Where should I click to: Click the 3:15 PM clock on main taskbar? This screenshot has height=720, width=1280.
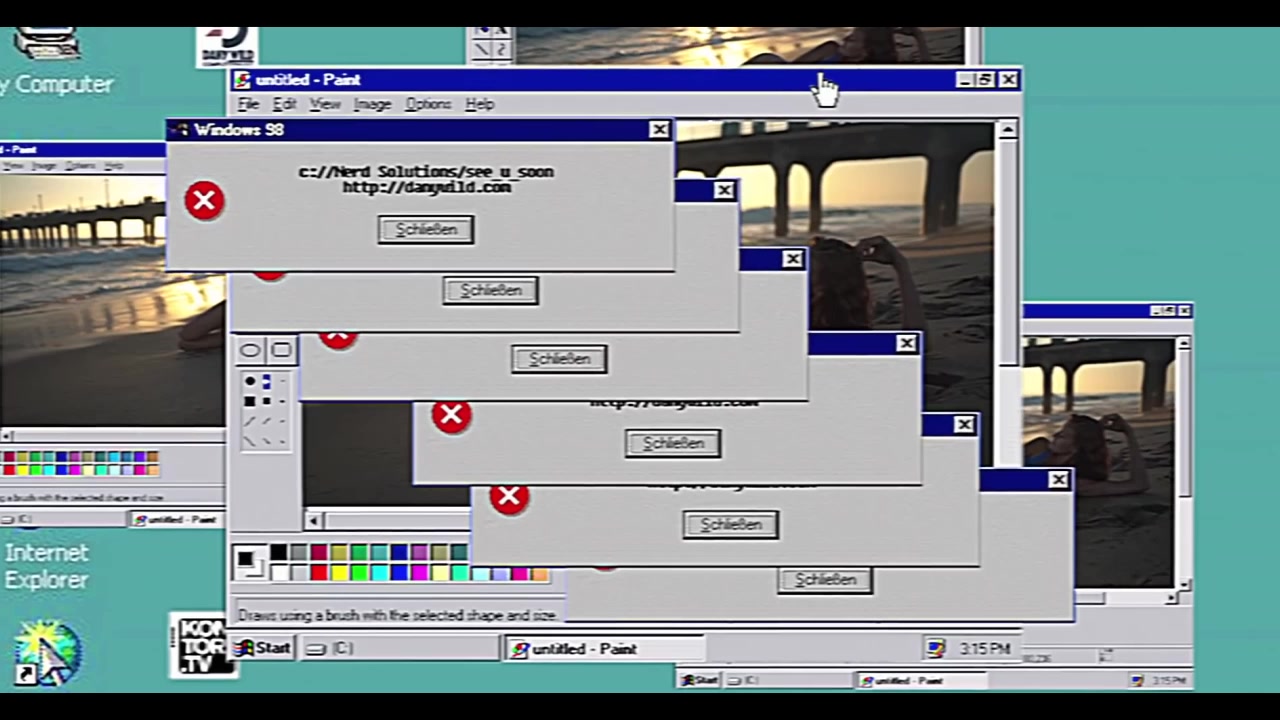click(985, 650)
